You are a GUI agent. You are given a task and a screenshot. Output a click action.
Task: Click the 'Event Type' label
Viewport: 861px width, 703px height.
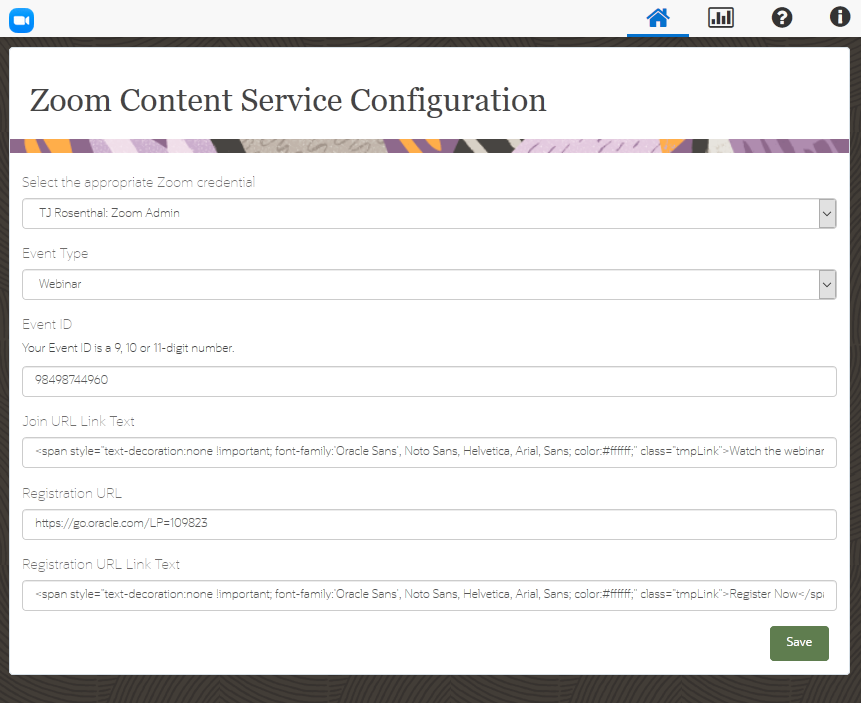point(55,254)
